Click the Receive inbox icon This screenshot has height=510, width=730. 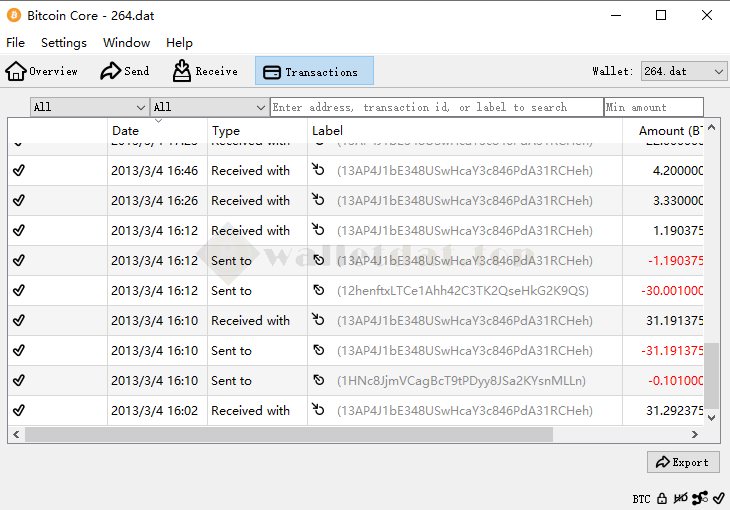[182, 71]
